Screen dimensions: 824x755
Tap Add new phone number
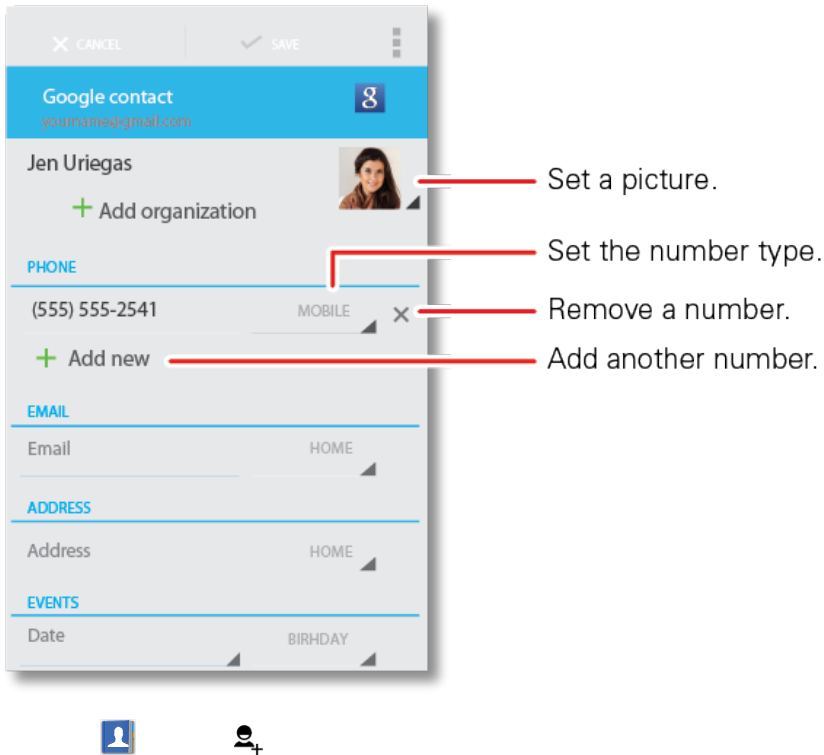point(93,359)
